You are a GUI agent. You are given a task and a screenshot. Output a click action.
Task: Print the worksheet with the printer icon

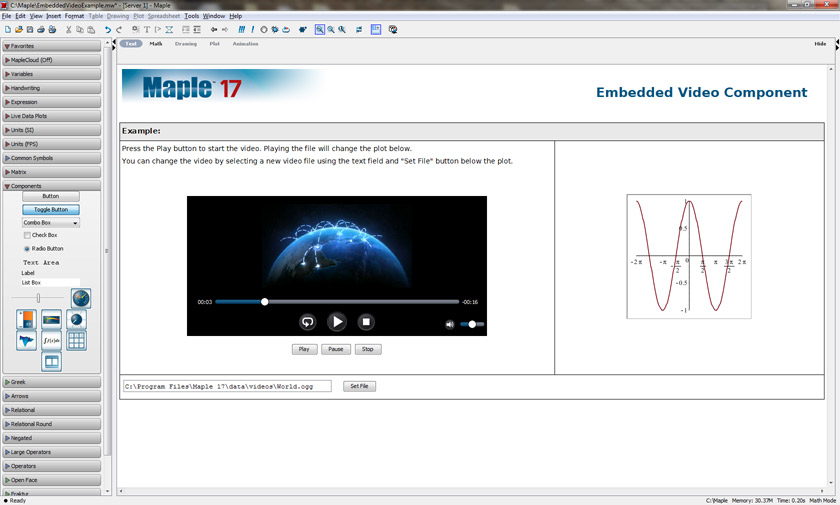[41, 29]
